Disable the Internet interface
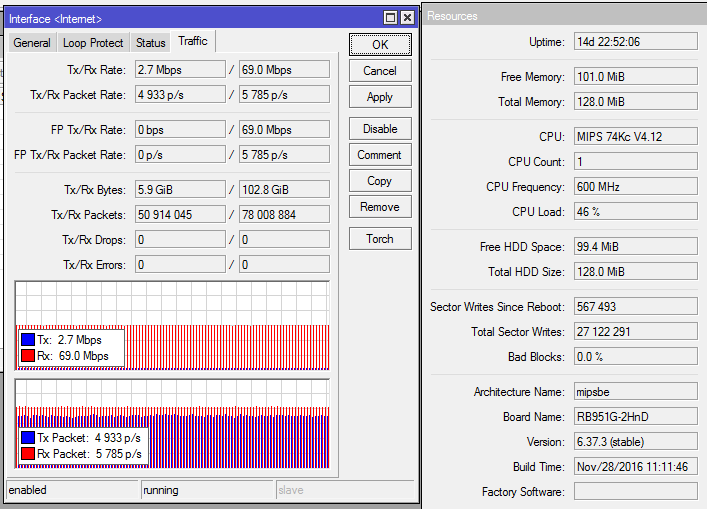This screenshot has width=707, height=509. tap(379, 129)
